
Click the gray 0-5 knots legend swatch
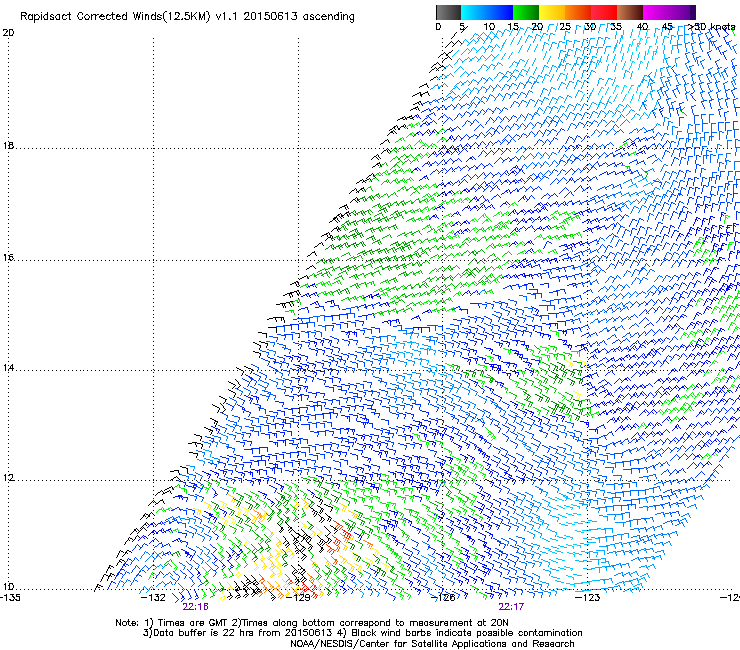click(448, 12)
